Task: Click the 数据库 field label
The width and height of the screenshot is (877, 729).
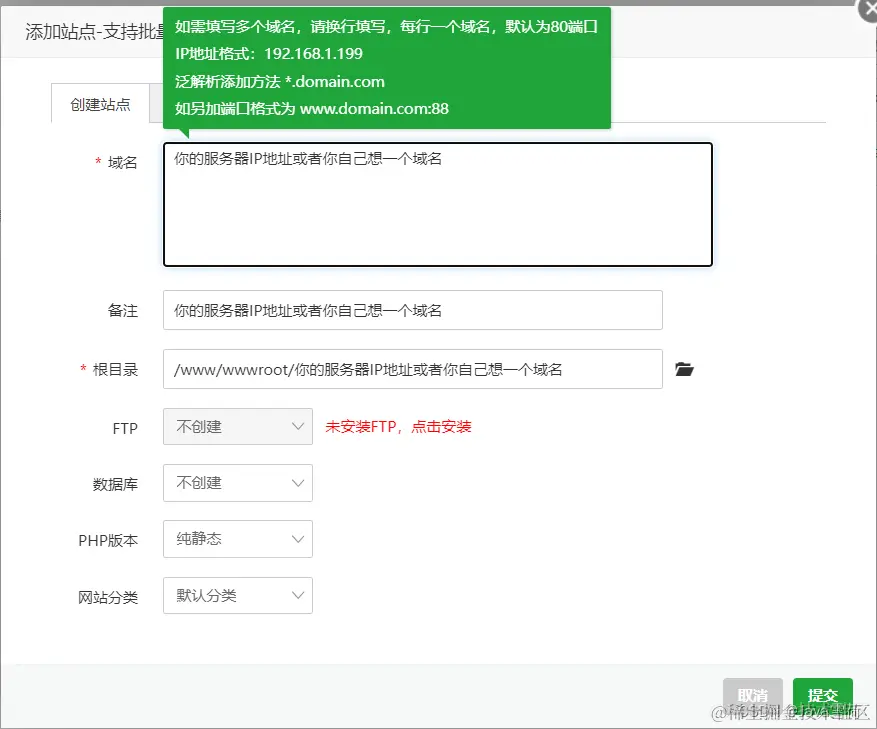Action: (x=115, y=484)
